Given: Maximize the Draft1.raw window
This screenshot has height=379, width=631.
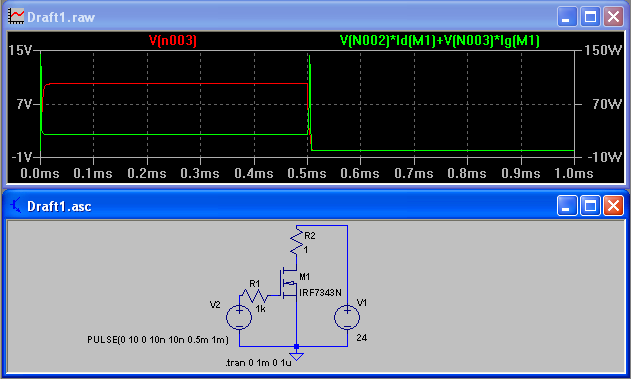Looking at the screenshot, I should (x=590, y=17).
